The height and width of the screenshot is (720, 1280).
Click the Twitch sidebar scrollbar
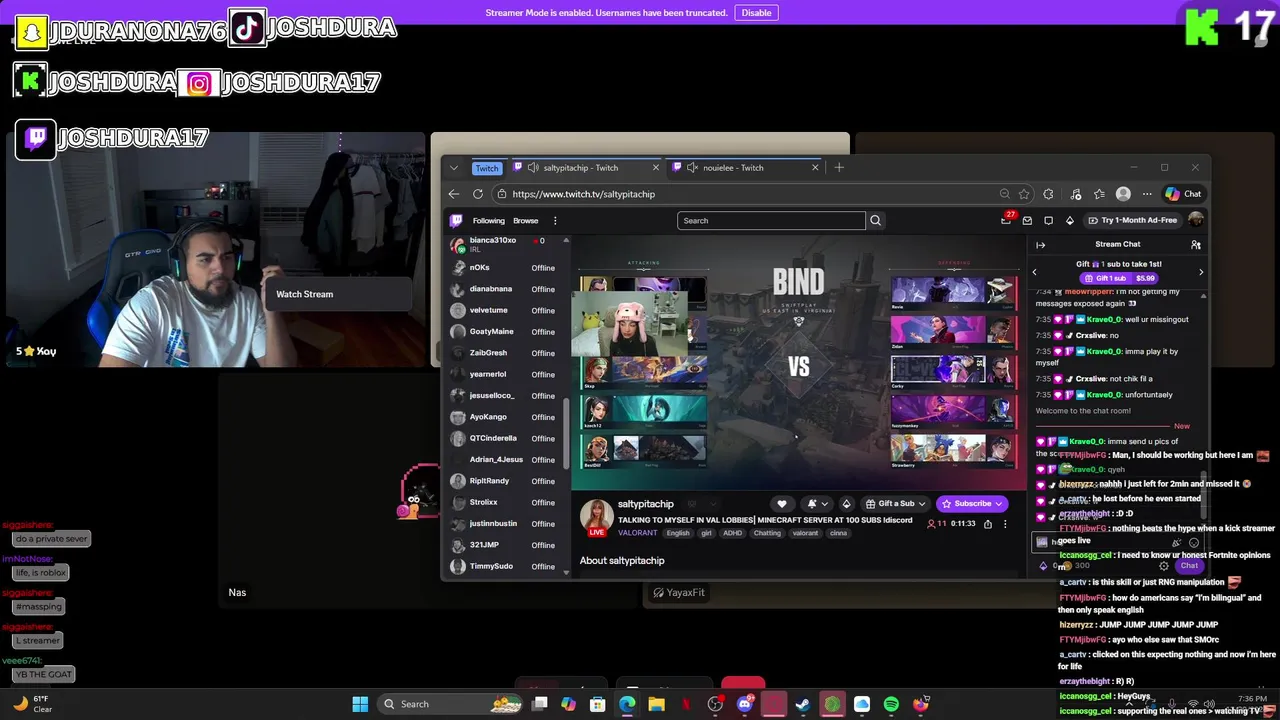(x=566, y=432)
